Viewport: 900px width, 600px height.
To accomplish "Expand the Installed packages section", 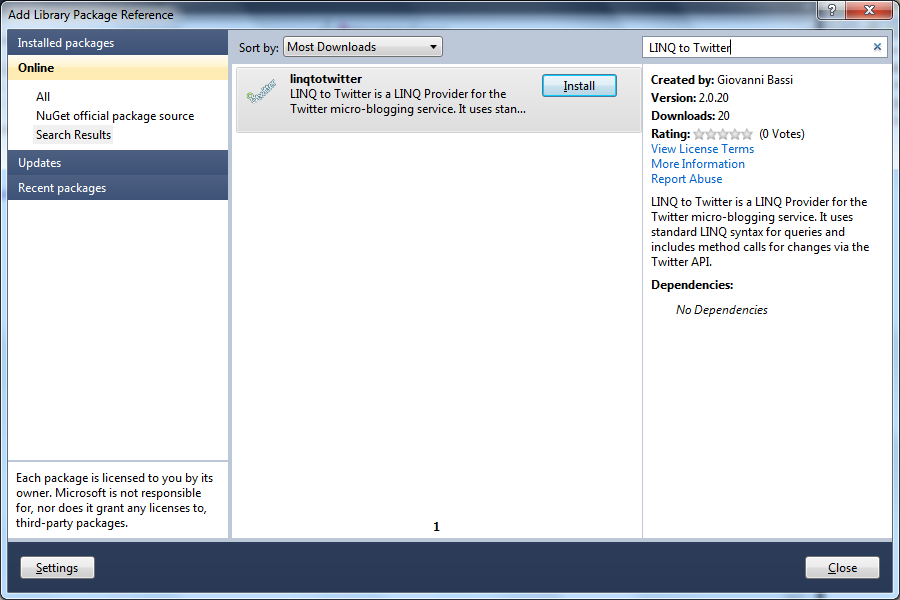I will (118, 43).
